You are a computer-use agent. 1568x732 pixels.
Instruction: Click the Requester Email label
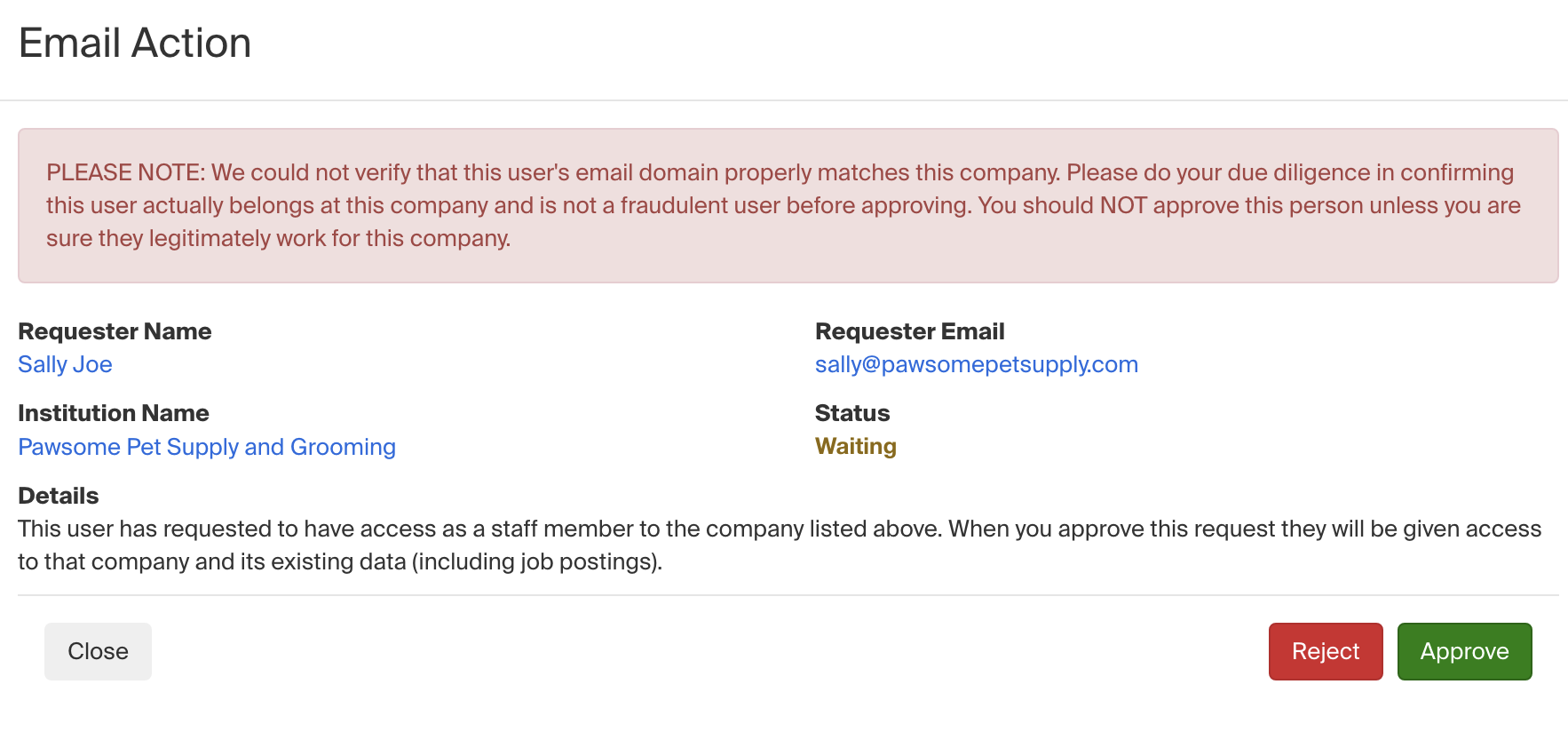coord(909,331)
